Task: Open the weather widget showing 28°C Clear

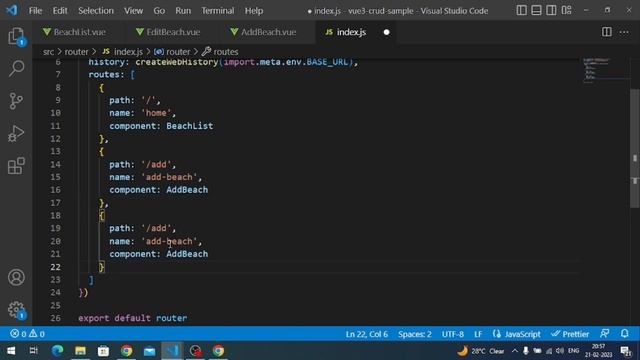Action: coord(481,351)
